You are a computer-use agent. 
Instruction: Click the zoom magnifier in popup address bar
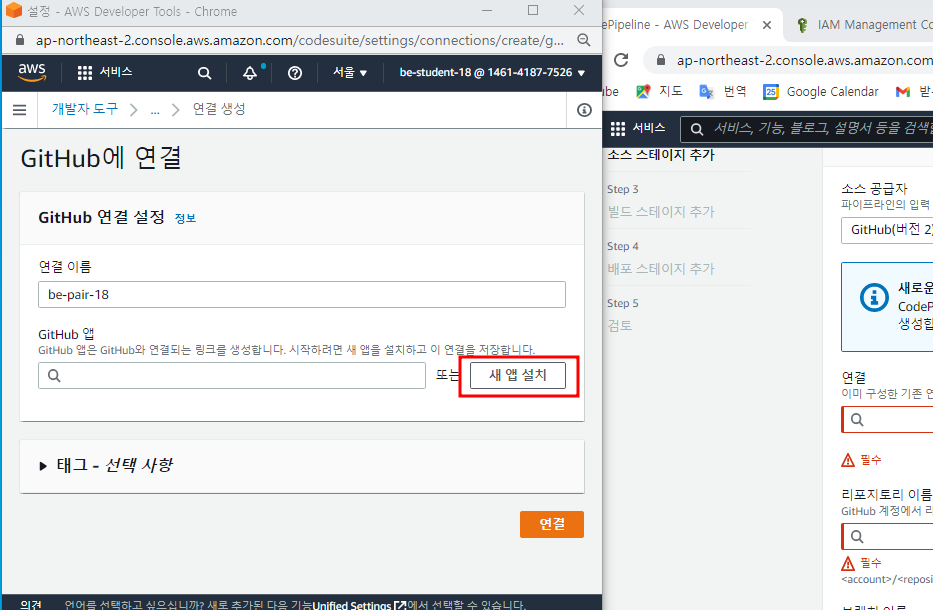click(x=584, y=40)
